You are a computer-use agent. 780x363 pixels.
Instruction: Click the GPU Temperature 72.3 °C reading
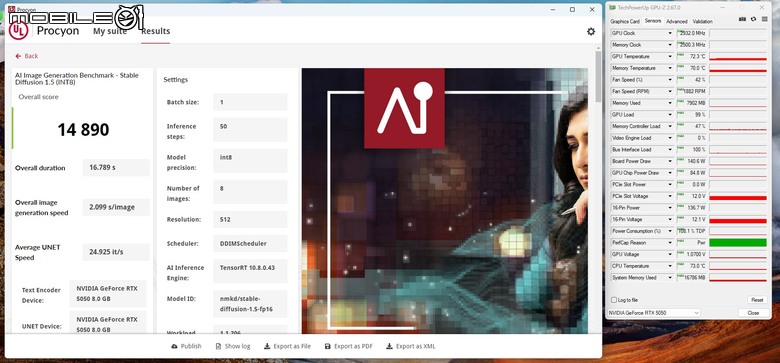click(x=692, y=57)
